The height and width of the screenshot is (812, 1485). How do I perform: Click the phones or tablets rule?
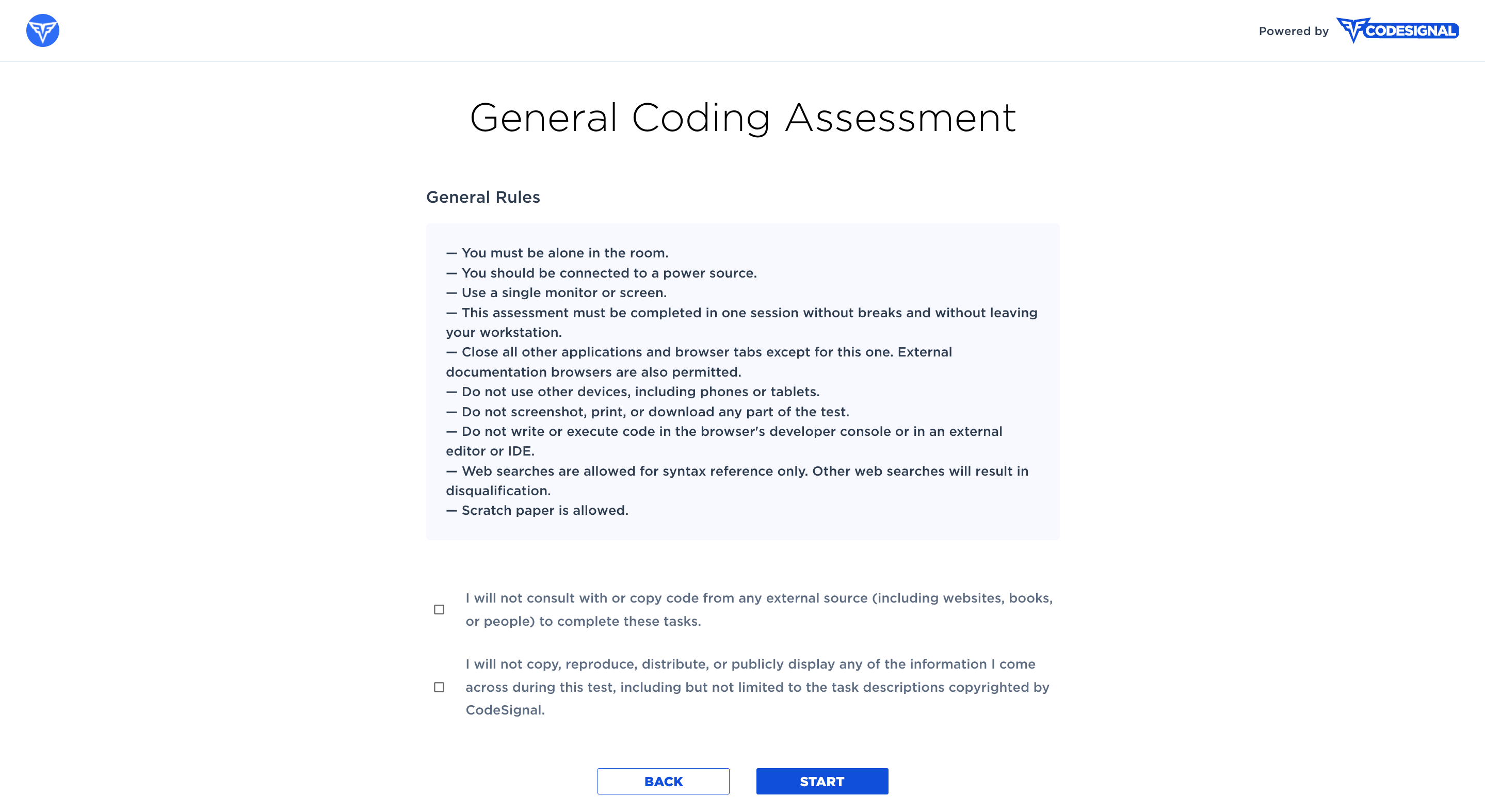tap(633, 392)
